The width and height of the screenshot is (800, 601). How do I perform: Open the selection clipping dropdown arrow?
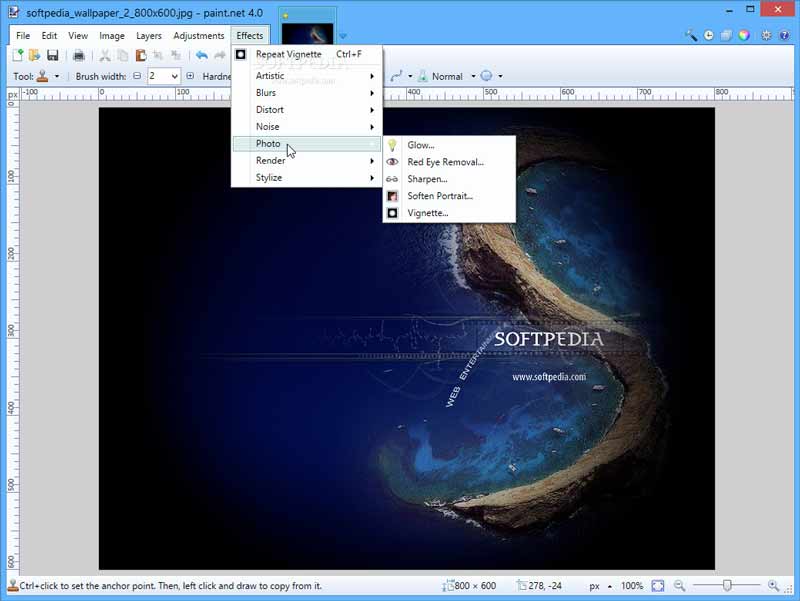501,77
